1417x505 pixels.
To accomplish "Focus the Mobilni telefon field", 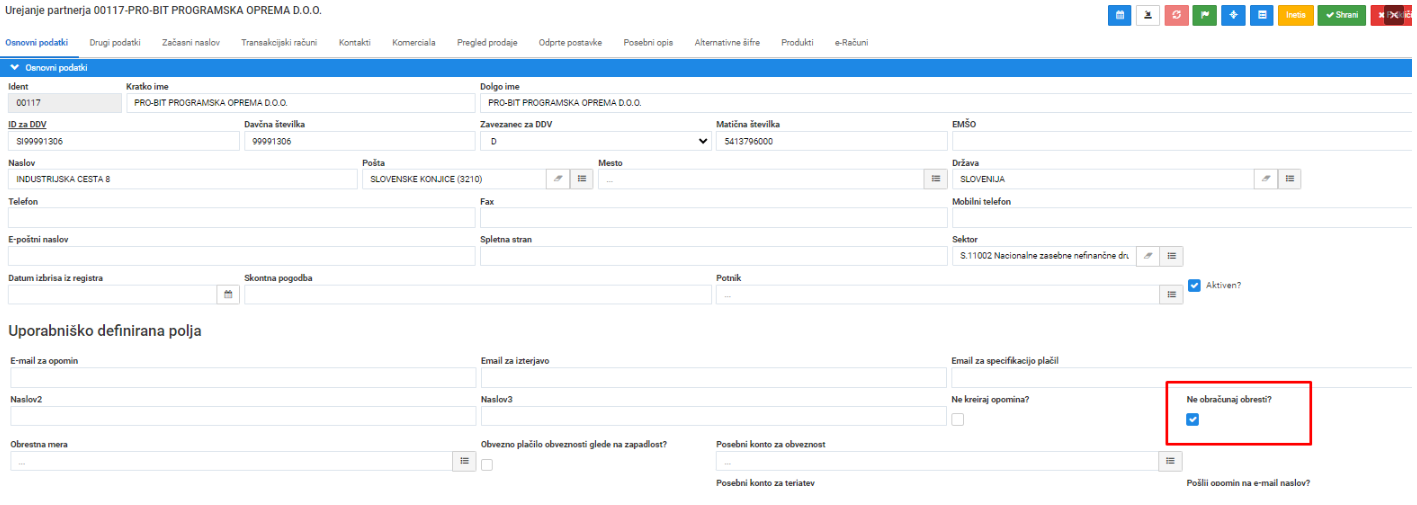I will 1183,217.
